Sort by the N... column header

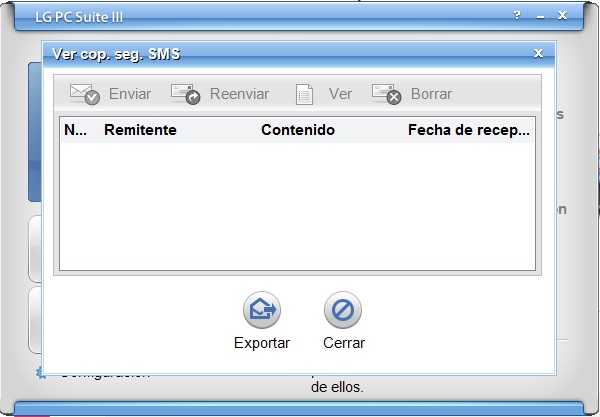click(x=75, y=130)
